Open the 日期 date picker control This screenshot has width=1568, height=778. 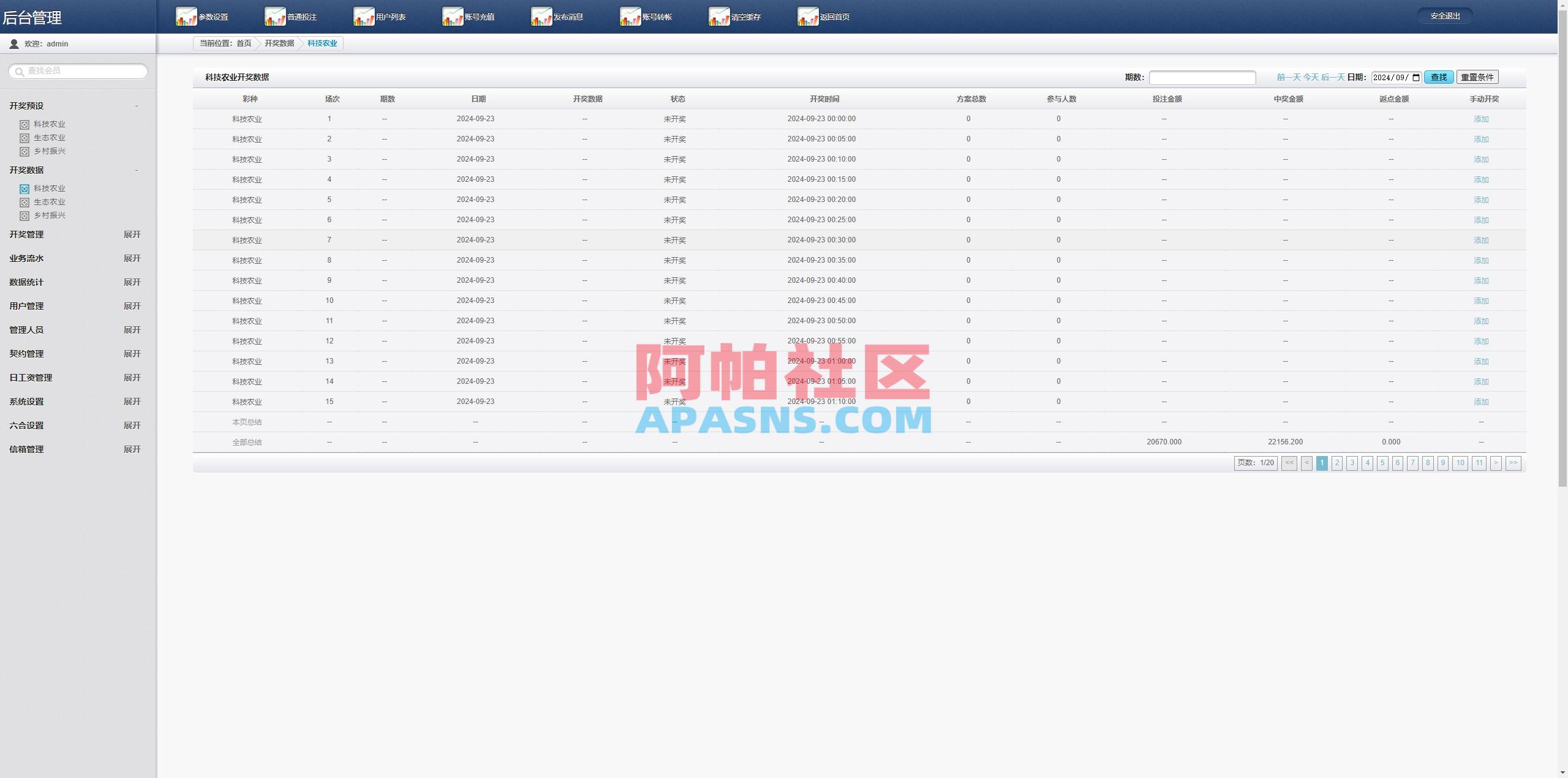tap(1415, 77)
